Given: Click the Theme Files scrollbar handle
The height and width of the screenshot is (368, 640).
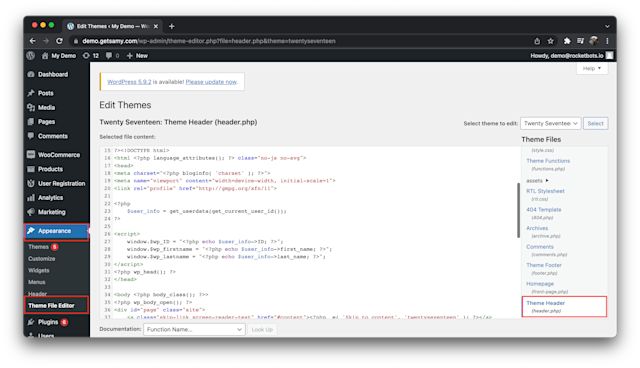Looking at the screenshot, I should coord(518,210).
